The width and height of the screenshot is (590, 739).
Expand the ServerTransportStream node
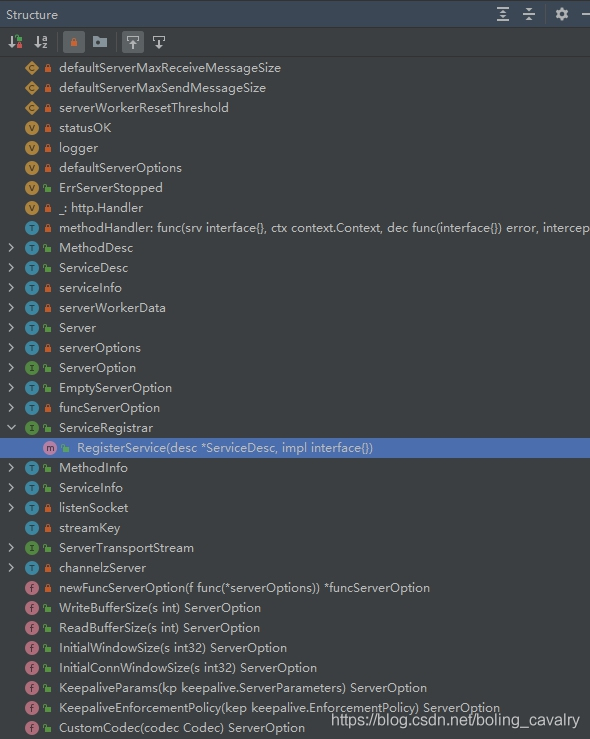point(11,548)
